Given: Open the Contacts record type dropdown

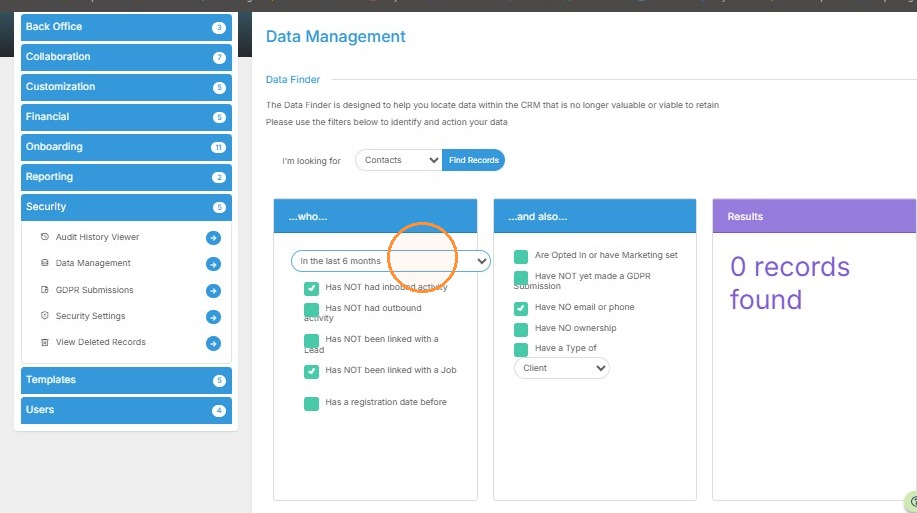Looking at the screenshot, I should [x=399, y=160].
